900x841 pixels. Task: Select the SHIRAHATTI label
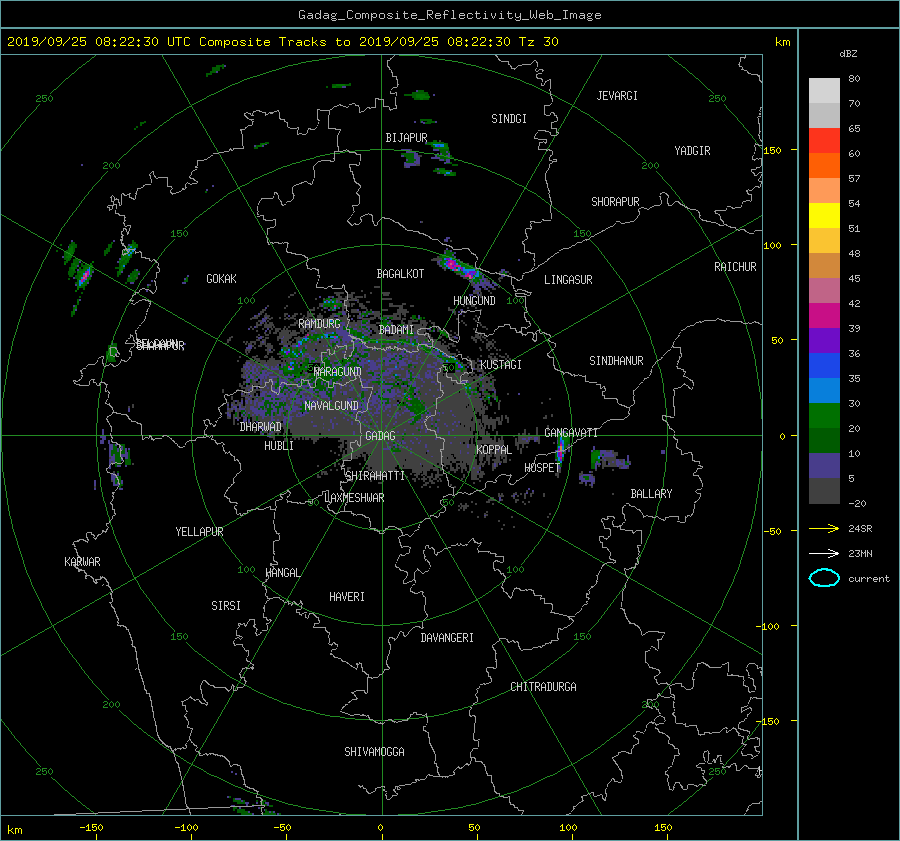(375, 476)
